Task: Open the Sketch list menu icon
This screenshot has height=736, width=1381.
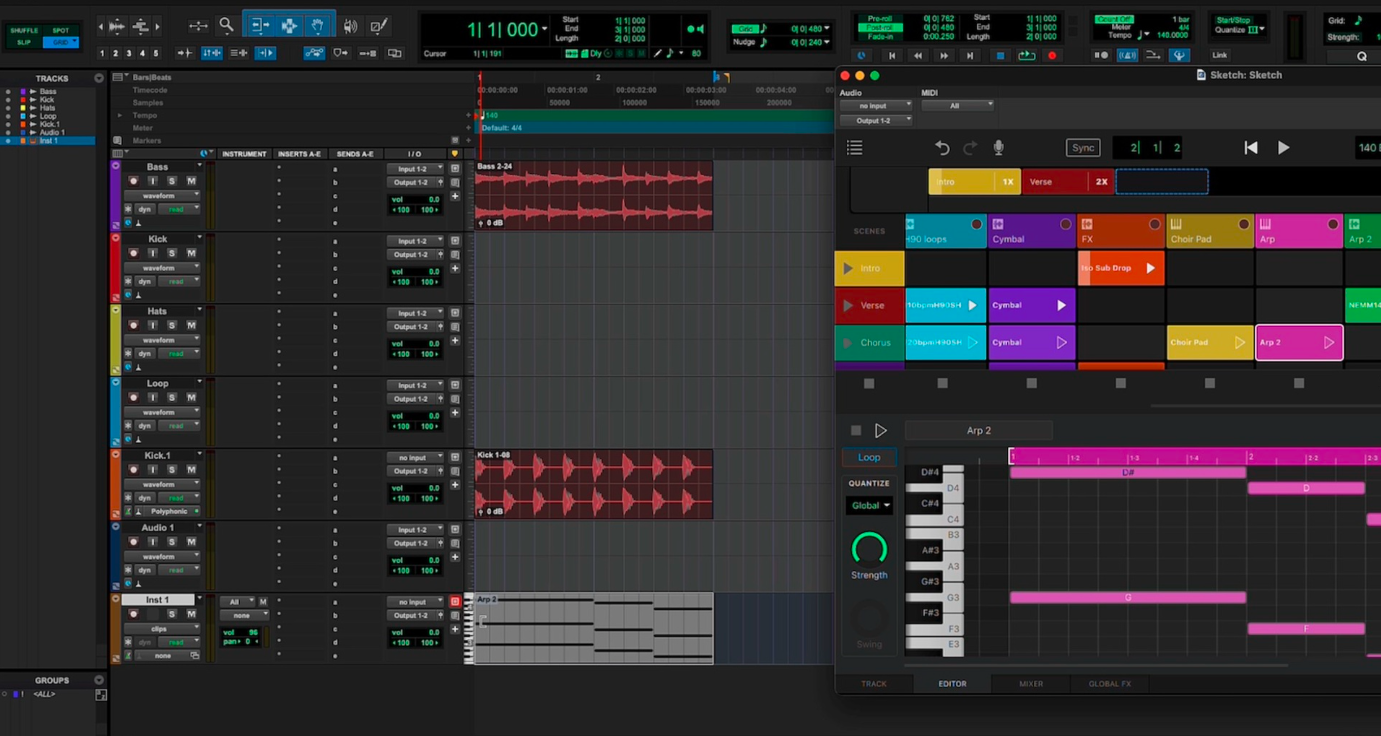Action: (x=855, y=148)
